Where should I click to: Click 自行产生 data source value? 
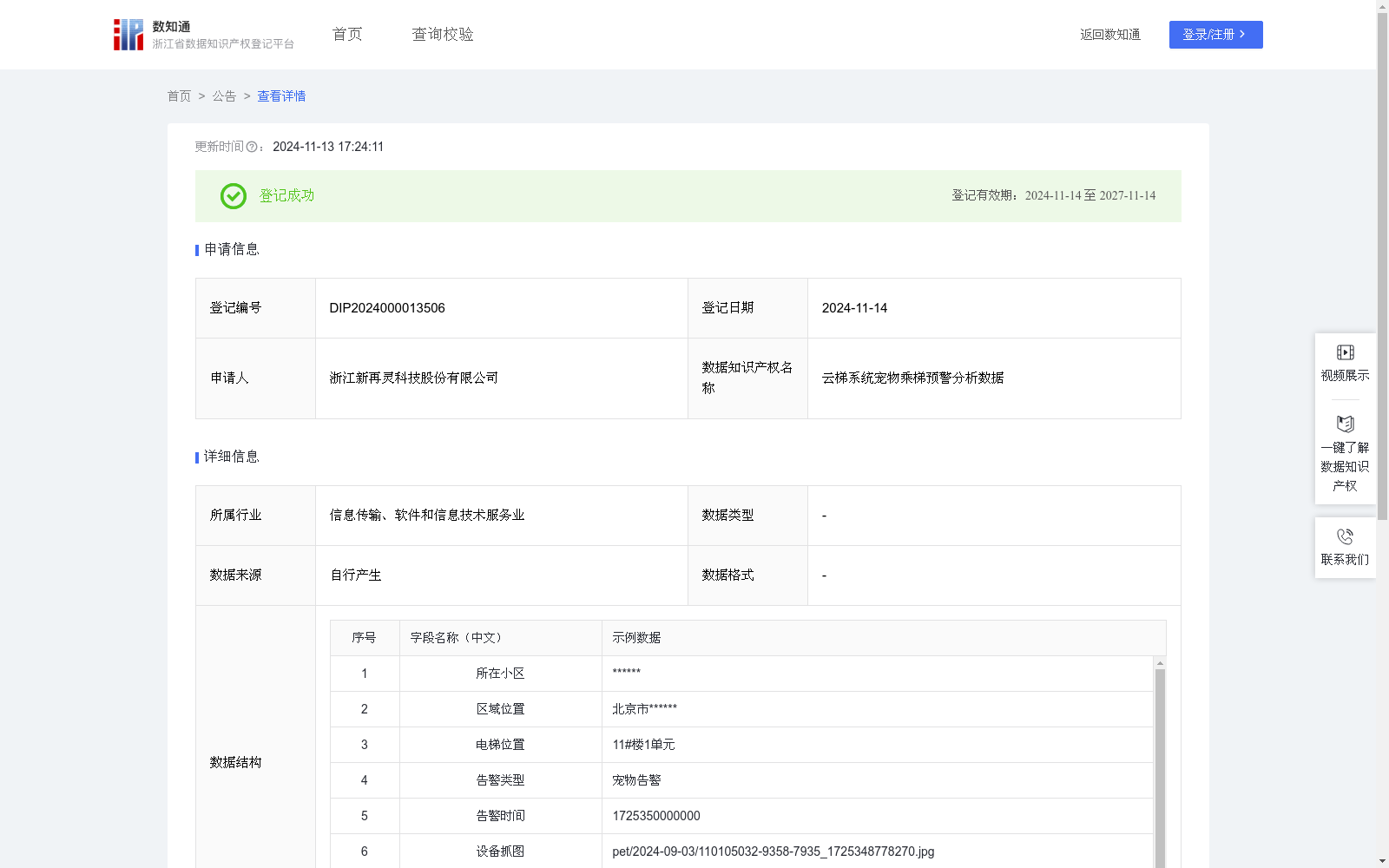[356, 575]
